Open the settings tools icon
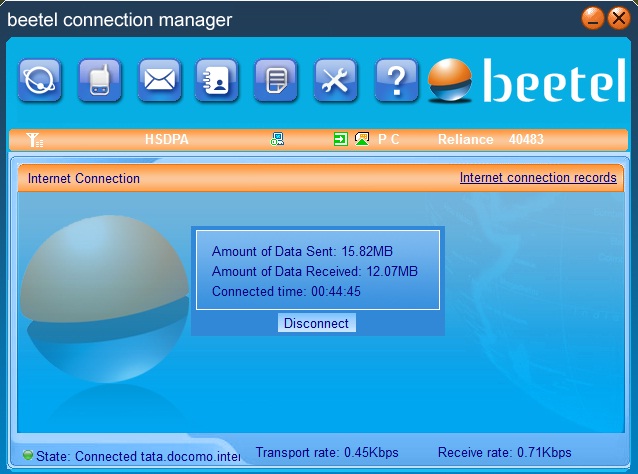This screenshot has height=474, width=638. tap(335, 80)
